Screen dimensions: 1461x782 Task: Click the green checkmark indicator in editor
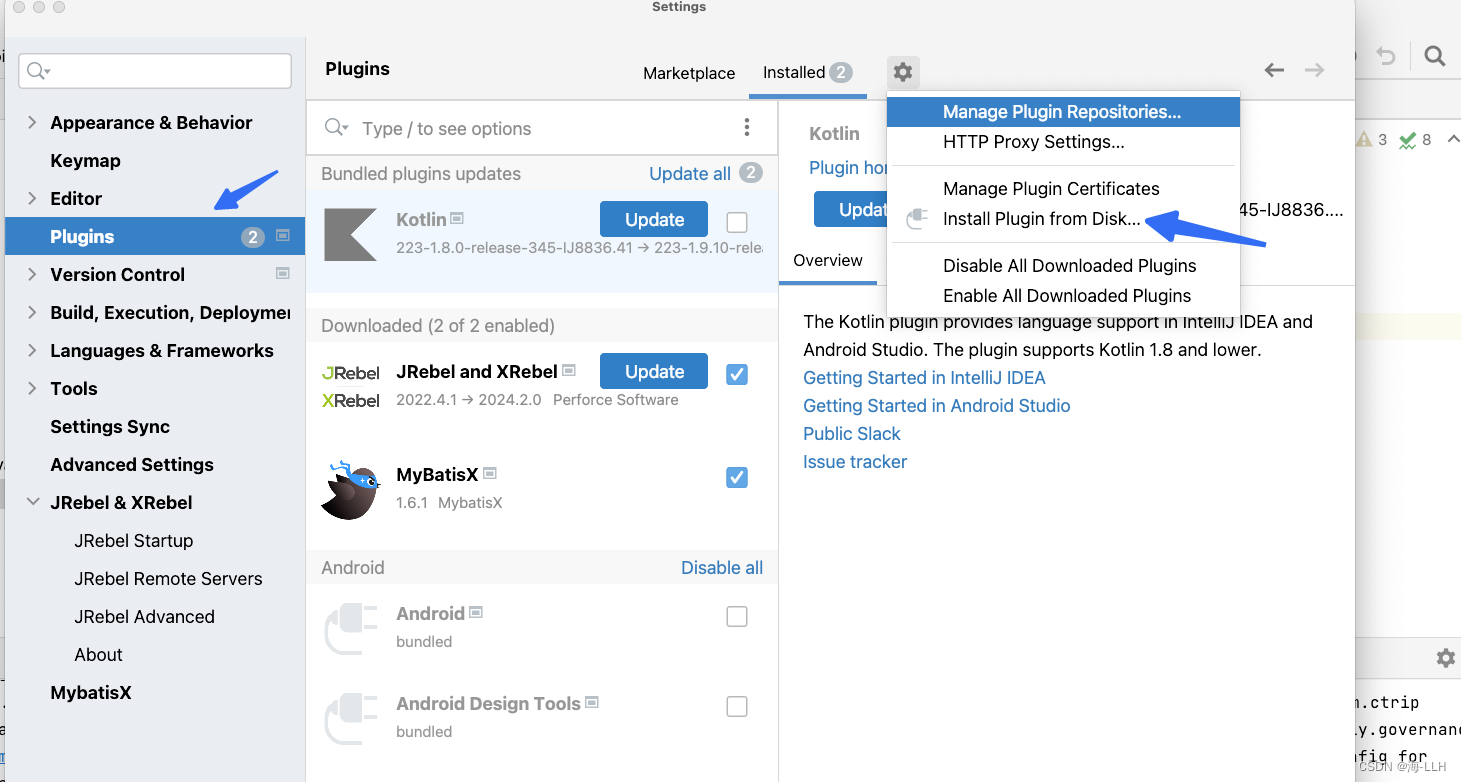1407,140
